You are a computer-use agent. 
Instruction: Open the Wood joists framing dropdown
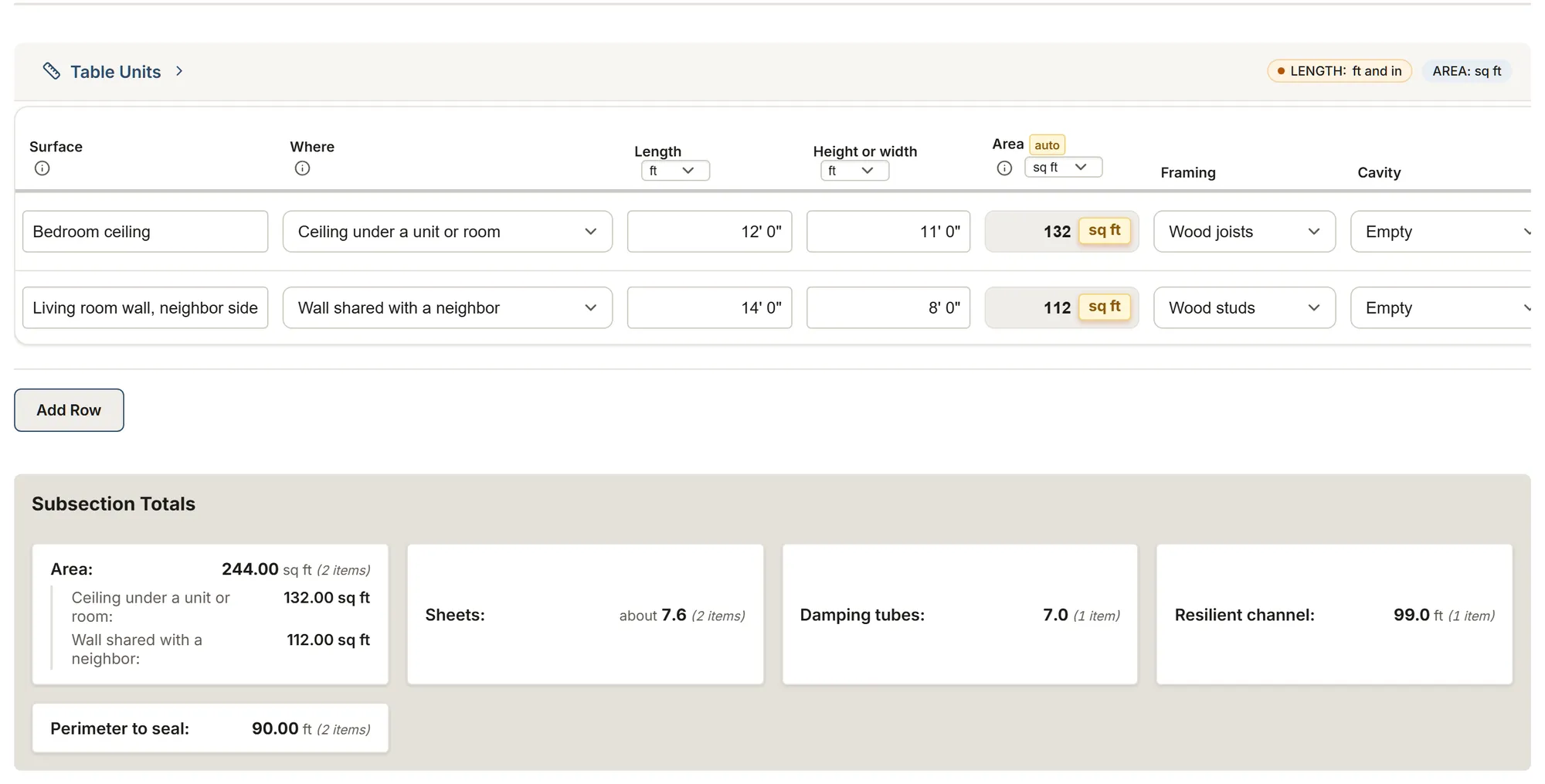1244,232
